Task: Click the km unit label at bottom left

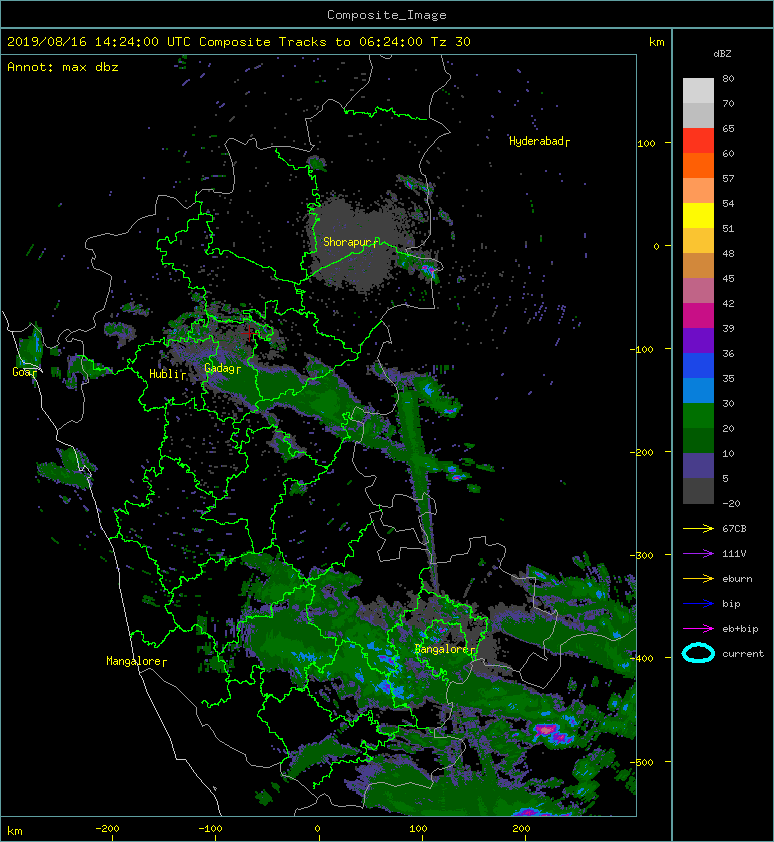Action: point(15,831)
